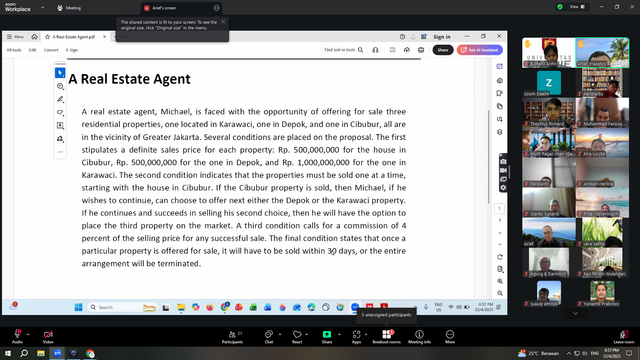This screenshot has width=640, height=360.
Task: Star the A Real Estate Agent.pdf tab
Action: pyautogui.click(x=47, y=37)
